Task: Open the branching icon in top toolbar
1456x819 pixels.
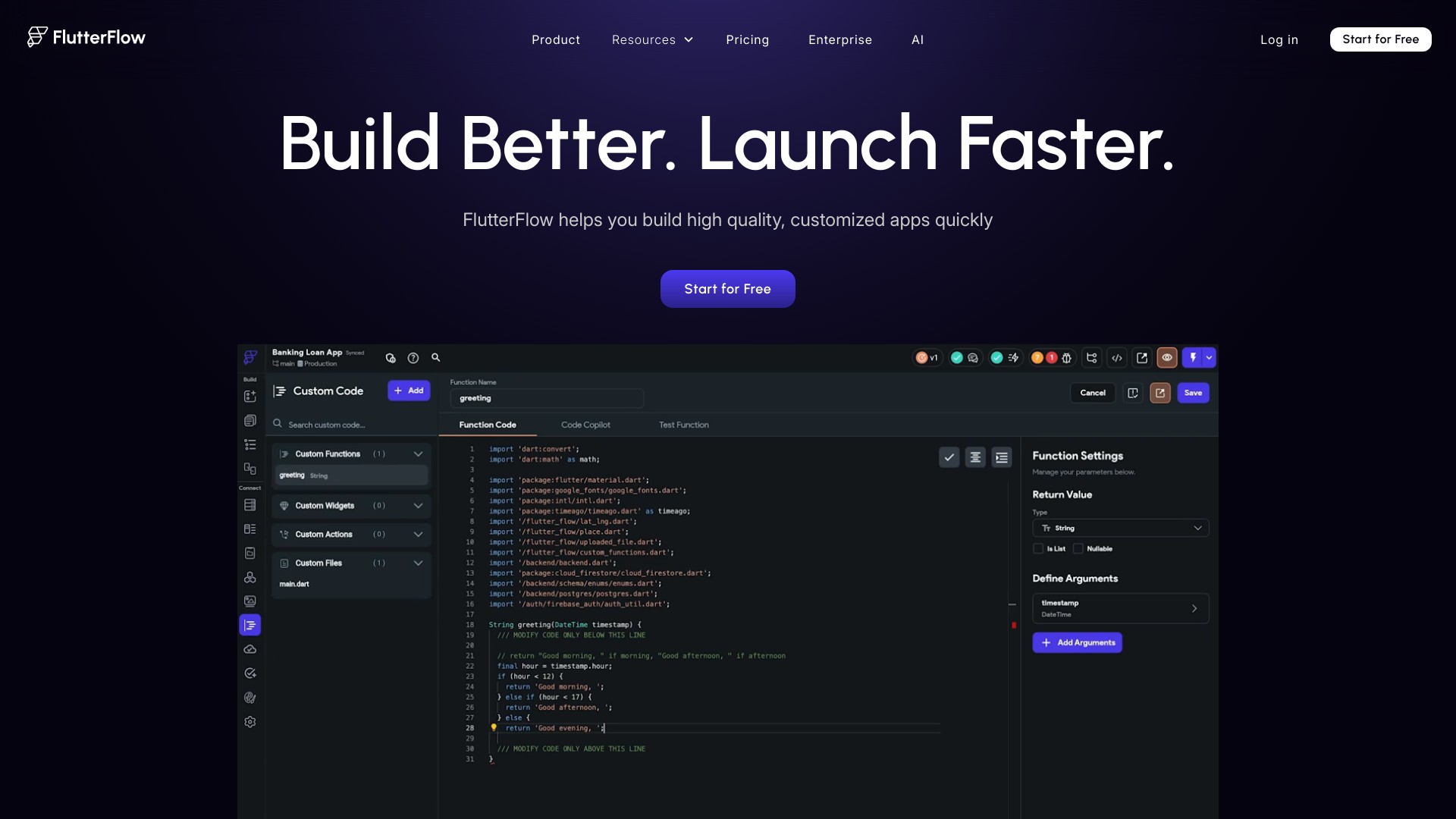Action: pyautogui.click(x=1092, y=358)
